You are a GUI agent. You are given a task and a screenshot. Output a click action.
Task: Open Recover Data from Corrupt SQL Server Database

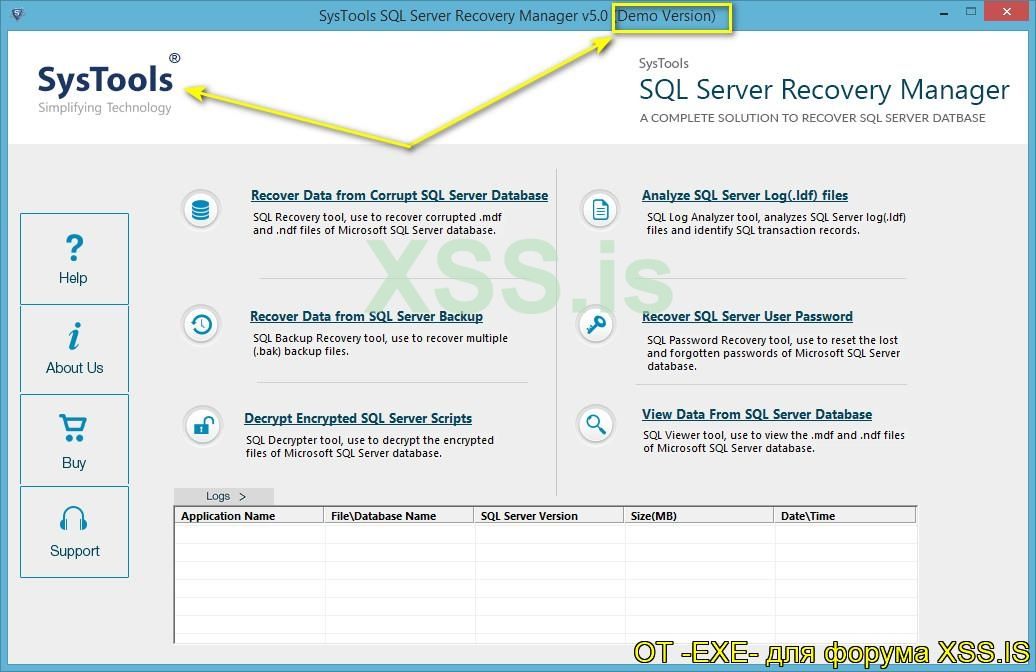tap(399, 196)
